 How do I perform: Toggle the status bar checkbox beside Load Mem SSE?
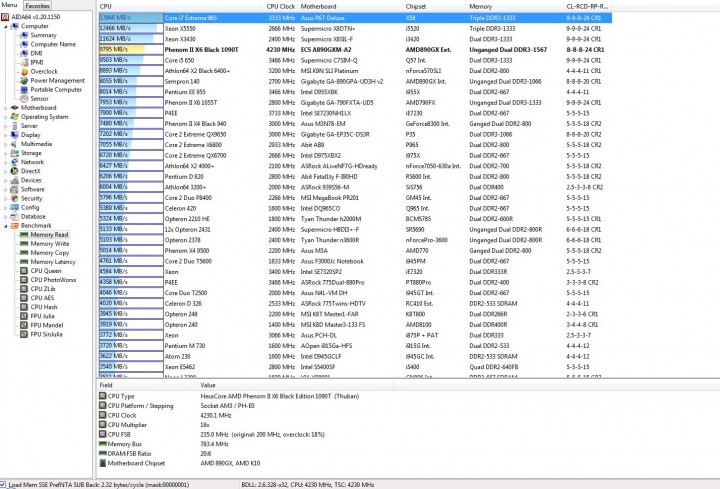tap(3, 484)
